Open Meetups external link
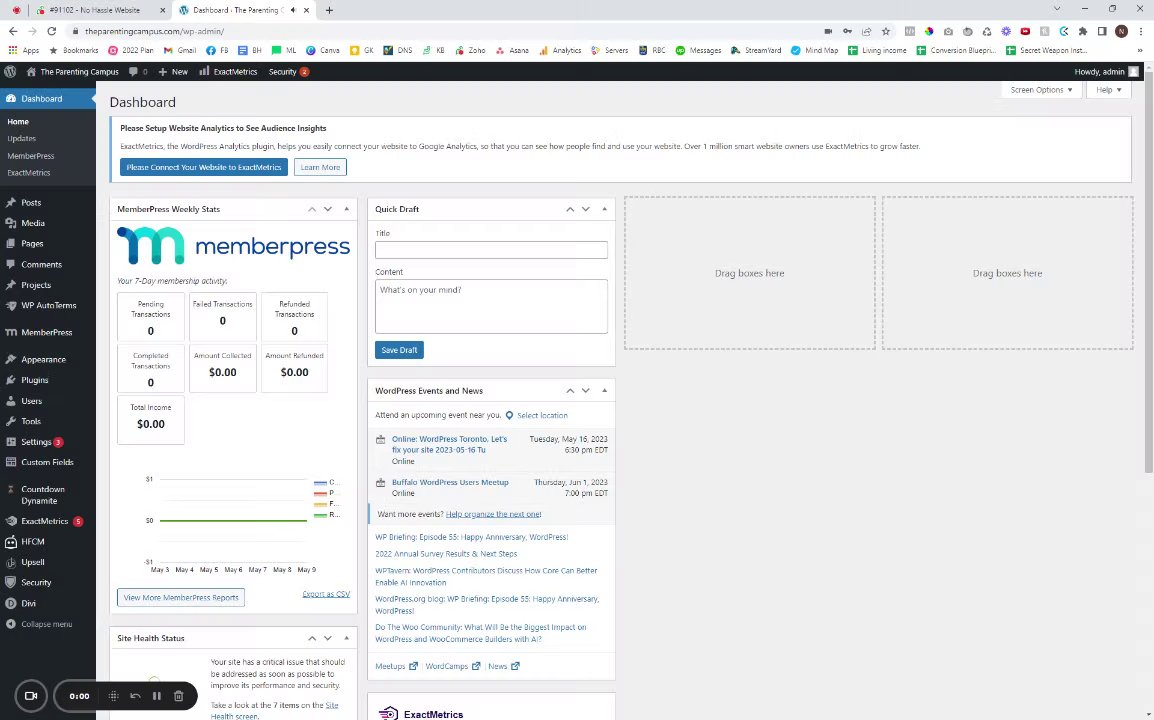1154x720 pixels. (397, 666)
